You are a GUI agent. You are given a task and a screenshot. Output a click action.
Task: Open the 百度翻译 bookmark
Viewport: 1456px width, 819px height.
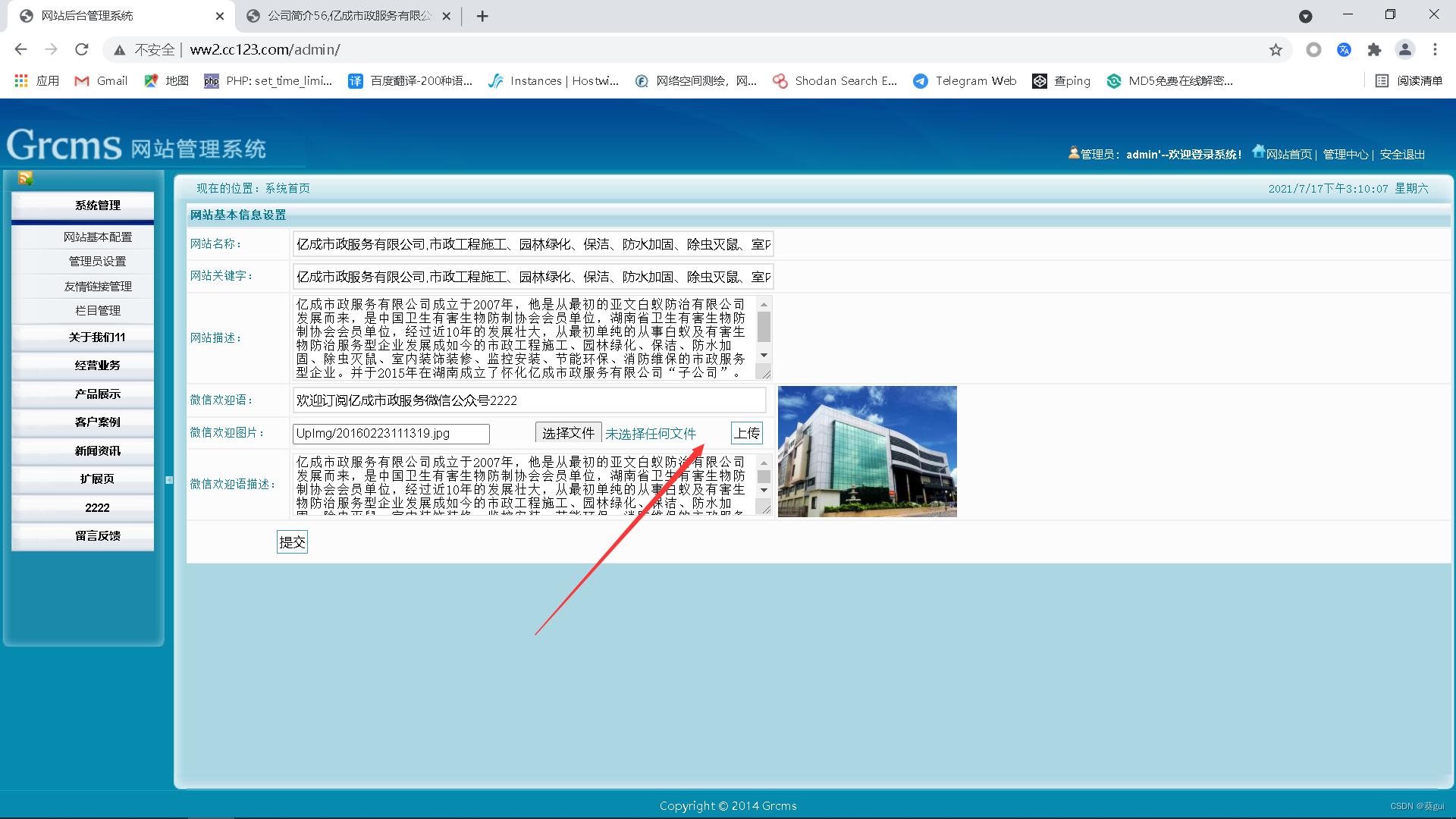pyautogui.click(x=410, y=80)
